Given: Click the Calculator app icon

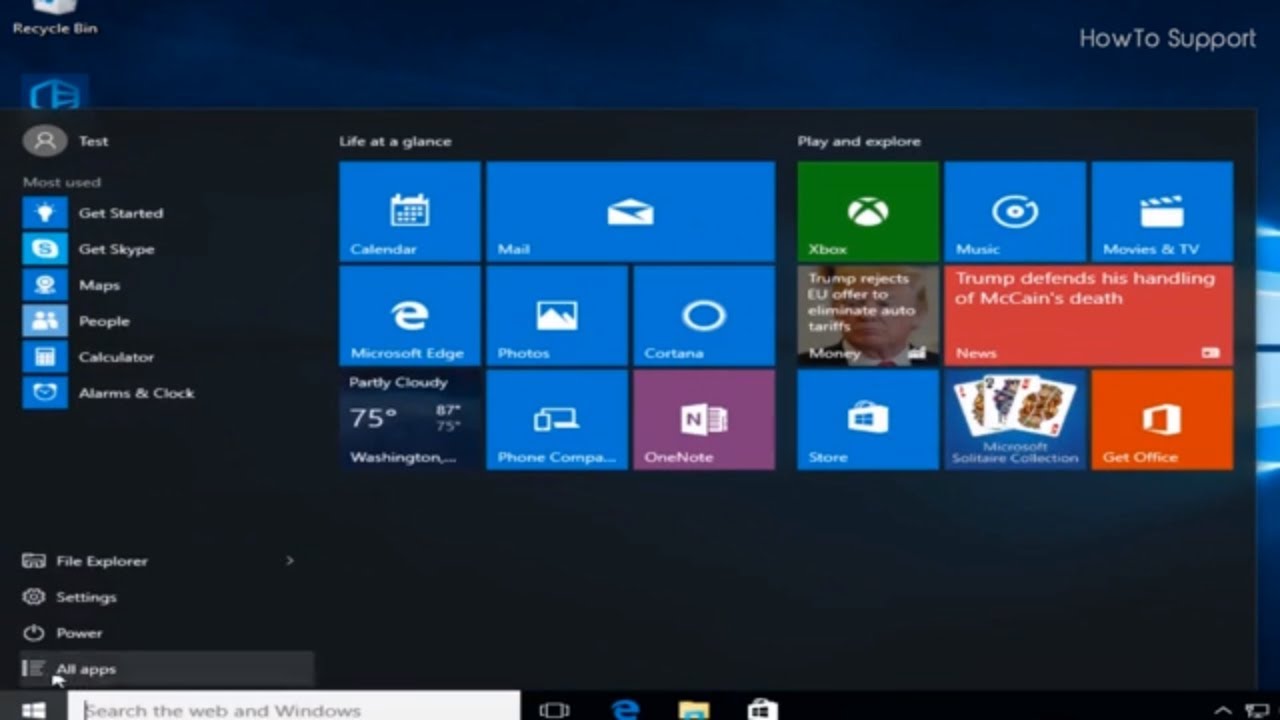Looking at the screenshot, I should pyautogui.click(x=45, y=356).
